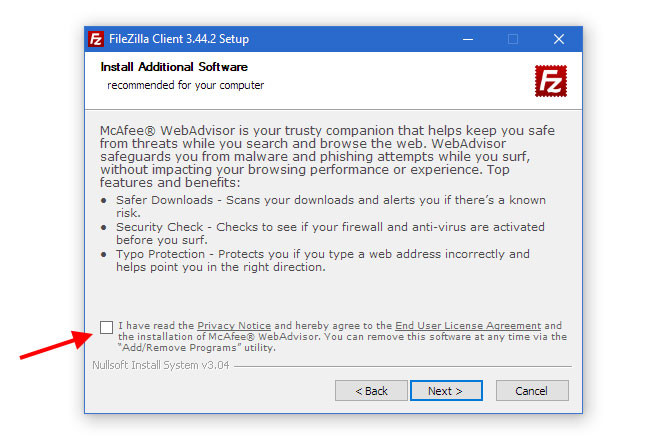Tick the agree to McAfee WebAdvisor checkbox

(107, 327)
